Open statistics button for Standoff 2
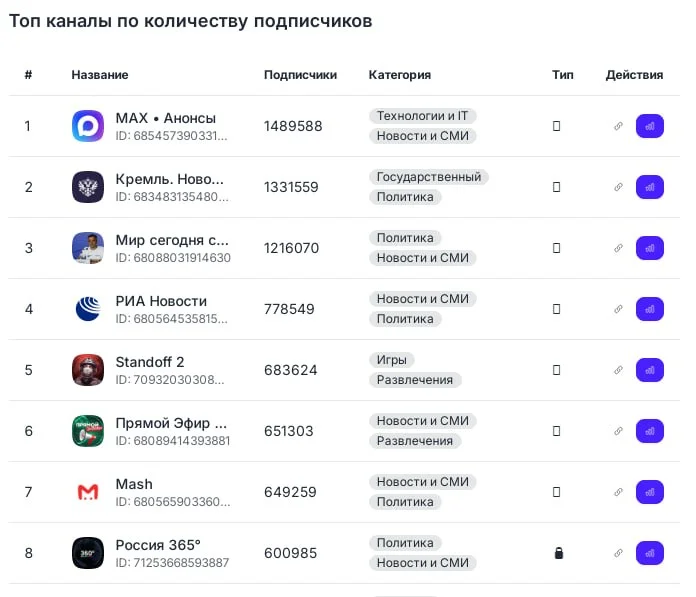Screen dimensions: 696x597 pos(650,370)
